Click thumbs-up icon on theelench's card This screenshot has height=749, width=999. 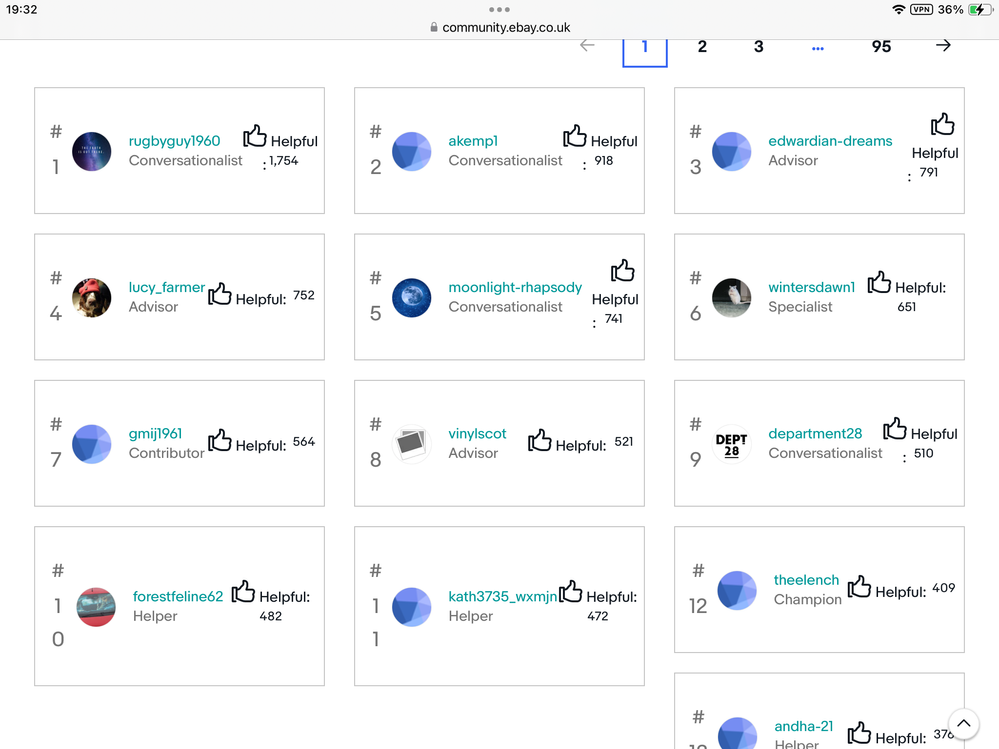click(x=859, y=587)
